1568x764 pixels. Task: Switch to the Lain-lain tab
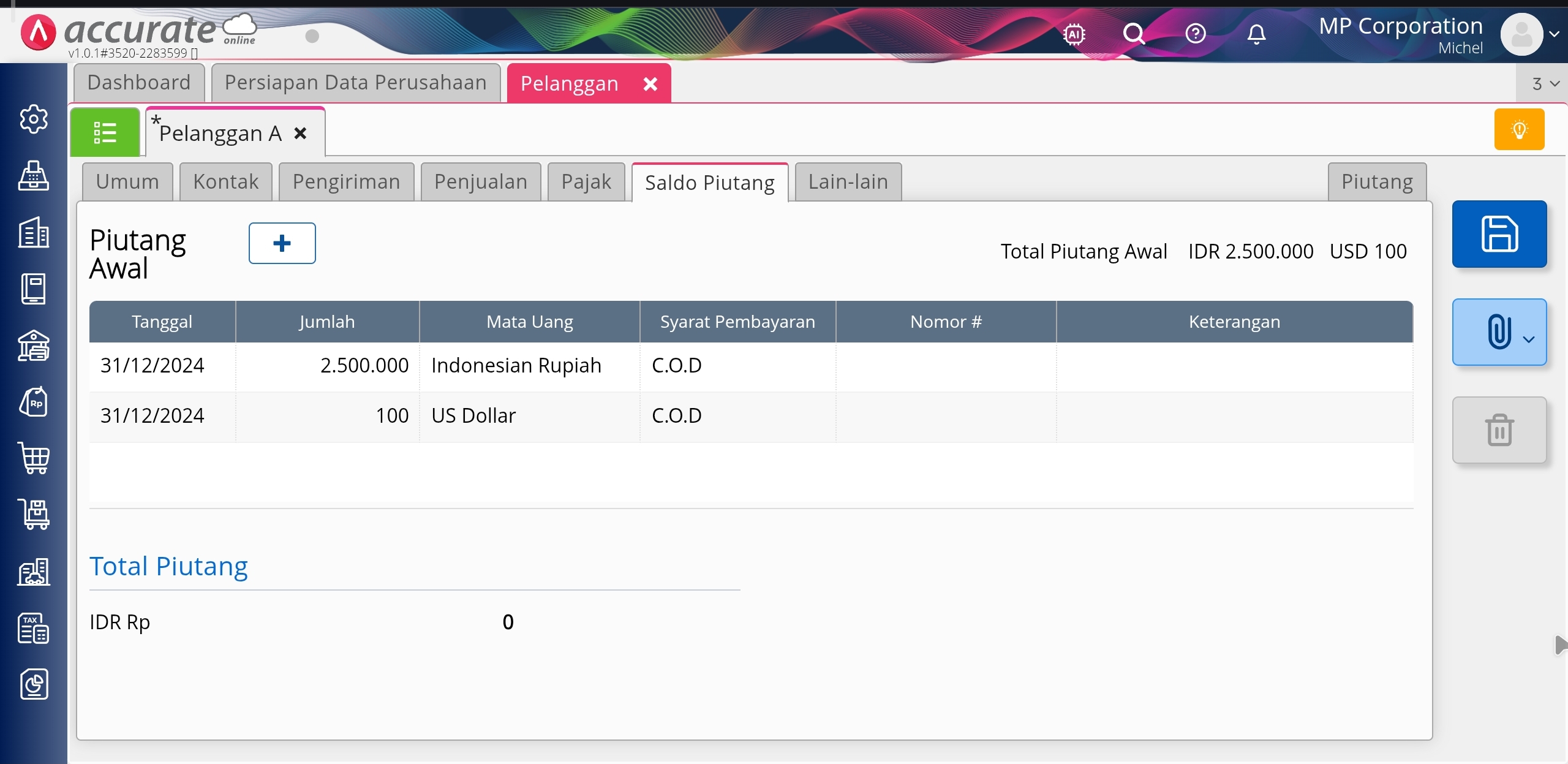(848, 182)
